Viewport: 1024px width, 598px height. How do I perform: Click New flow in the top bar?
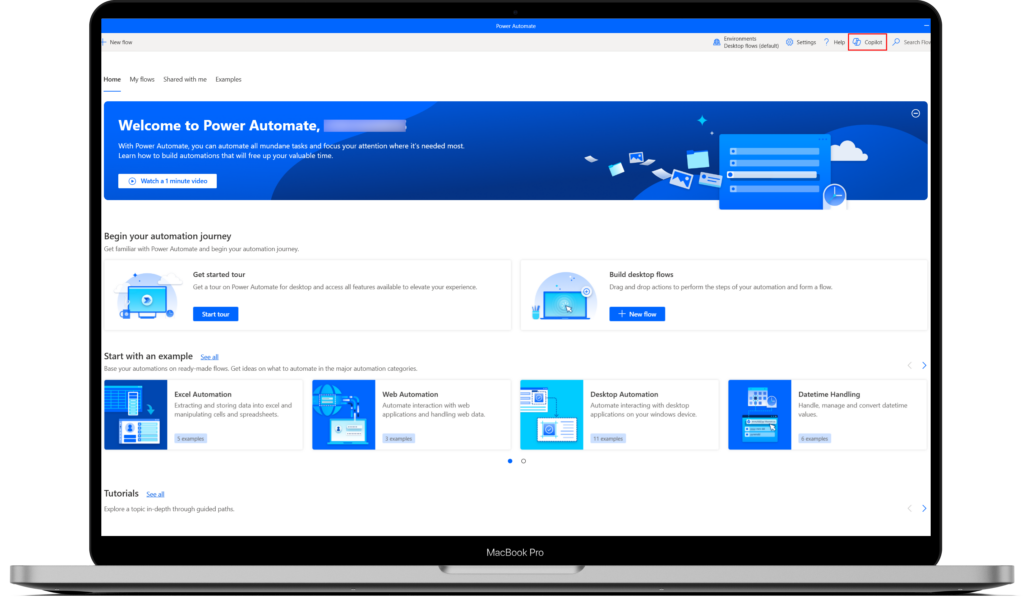[x=118, y=42]
